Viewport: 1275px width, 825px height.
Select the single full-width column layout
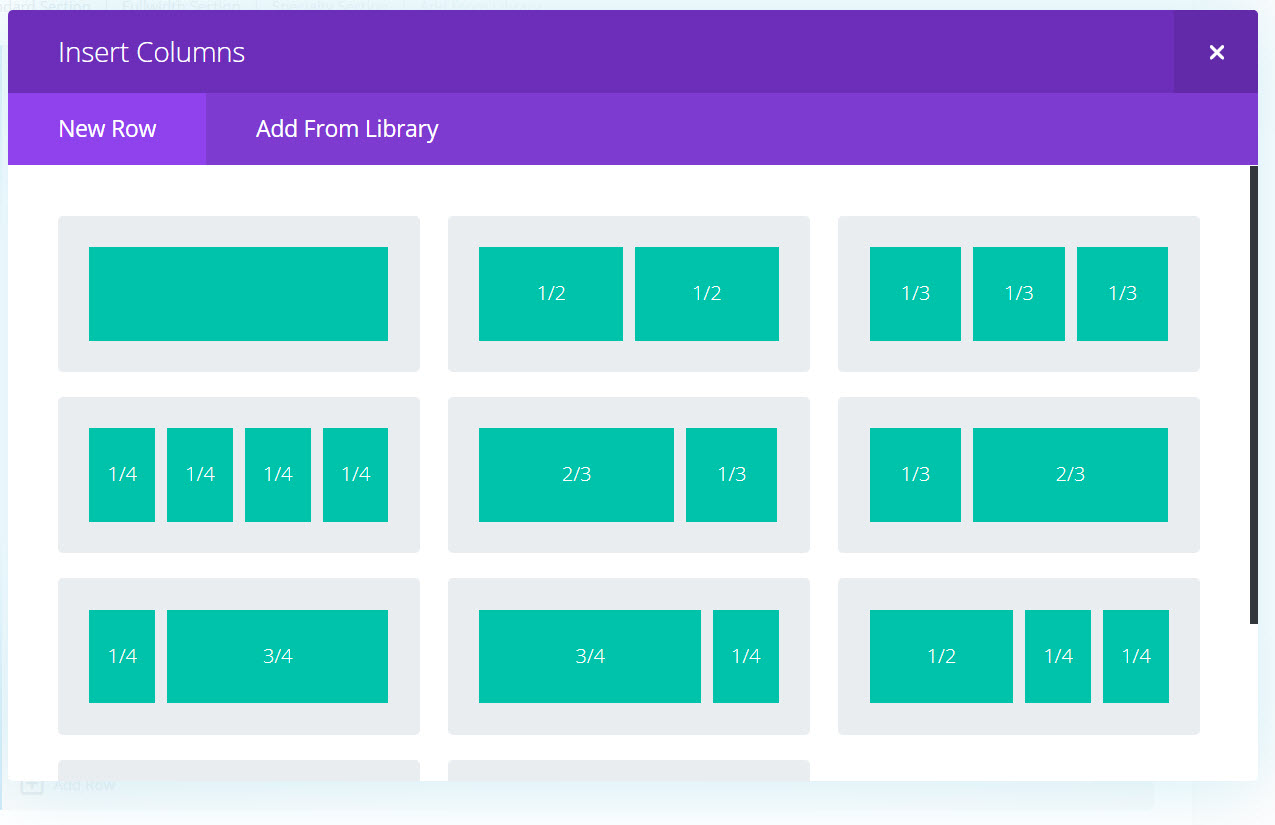(239, 294)
